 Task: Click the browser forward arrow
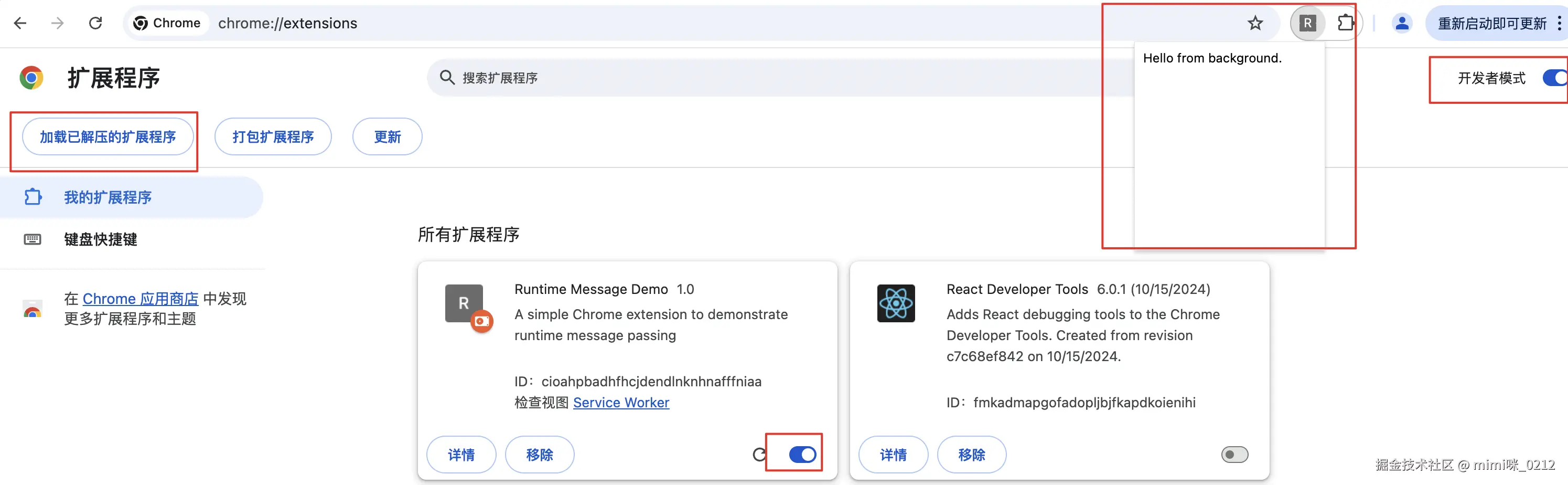point(57,23)
